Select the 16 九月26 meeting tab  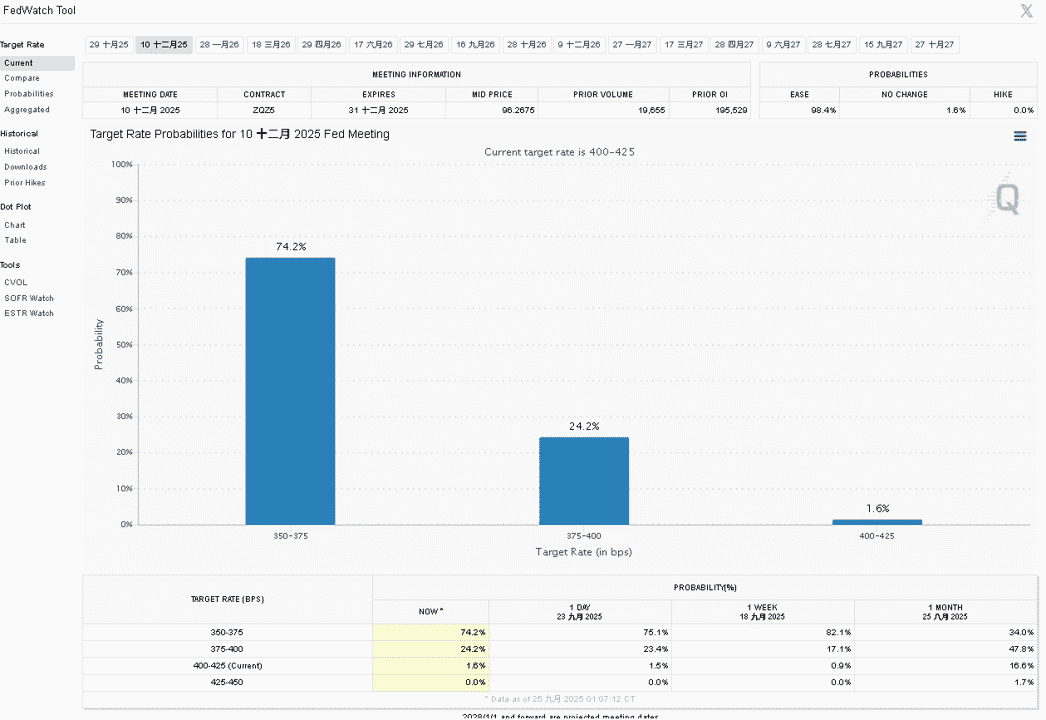(476, 45)
